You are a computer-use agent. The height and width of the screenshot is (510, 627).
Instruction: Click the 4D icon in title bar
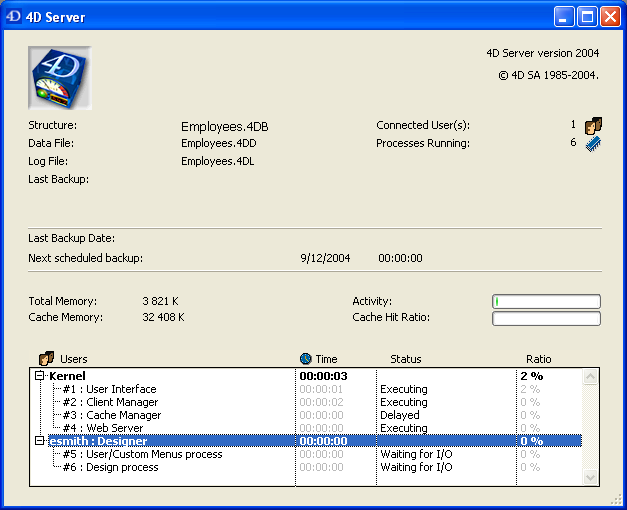15,17
